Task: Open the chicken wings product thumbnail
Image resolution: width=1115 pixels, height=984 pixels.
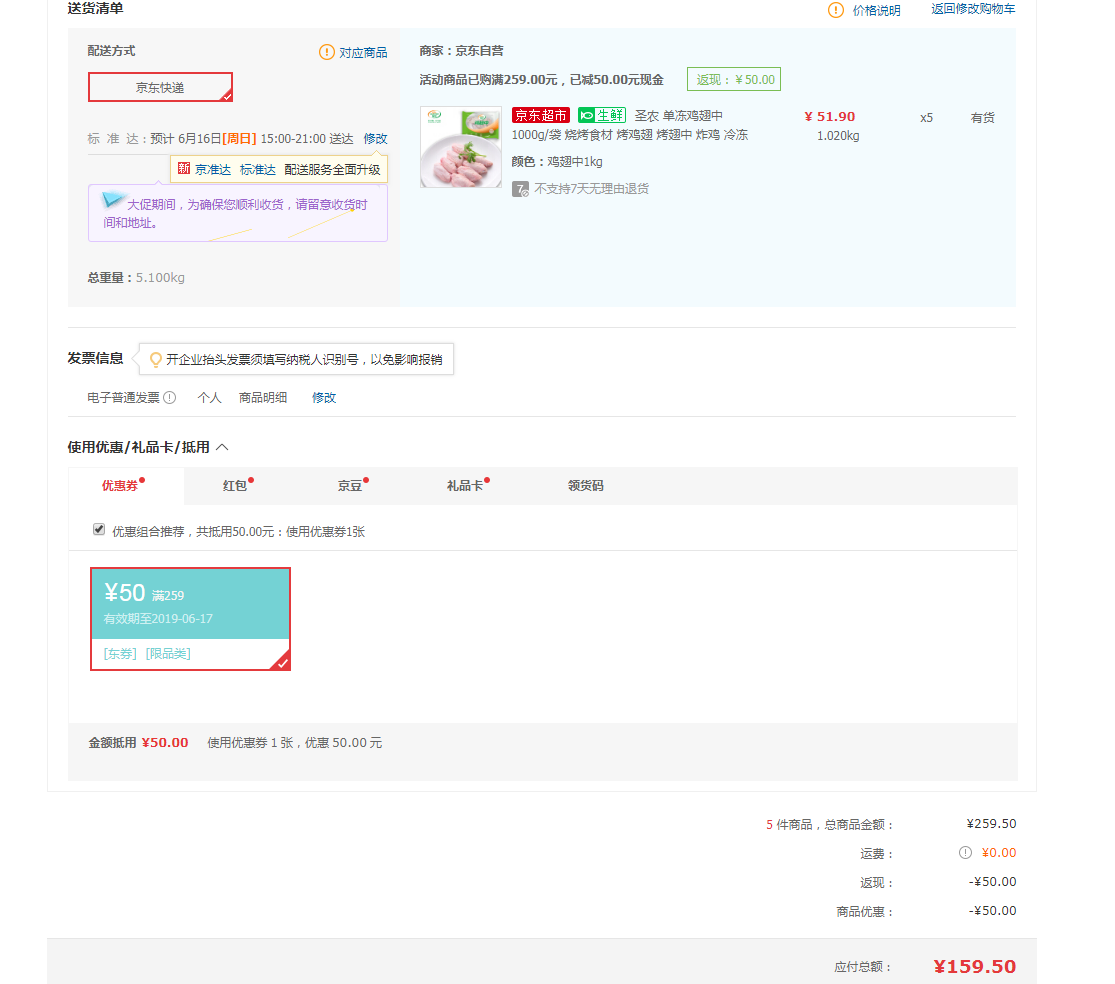Action: click(x=461, y=147)
